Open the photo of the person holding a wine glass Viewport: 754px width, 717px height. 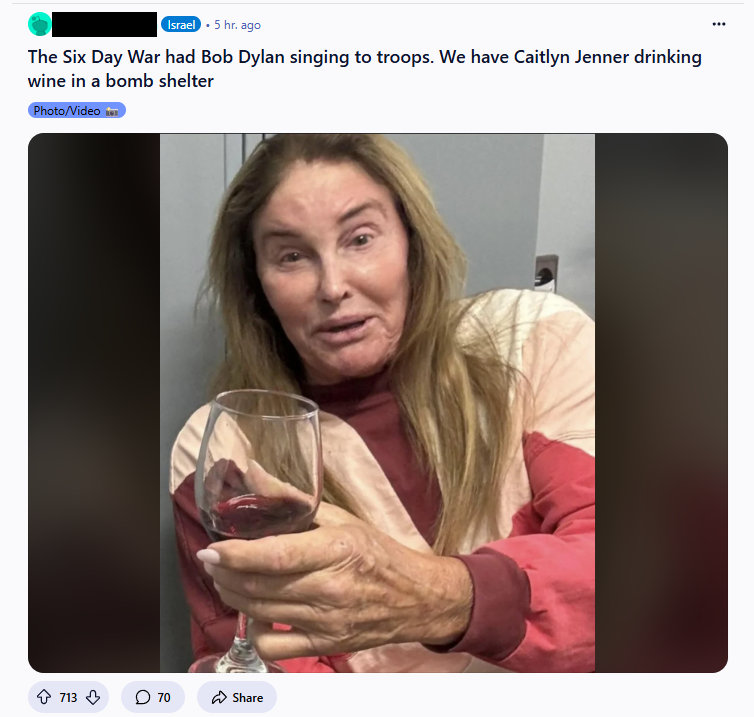point(377,403)
